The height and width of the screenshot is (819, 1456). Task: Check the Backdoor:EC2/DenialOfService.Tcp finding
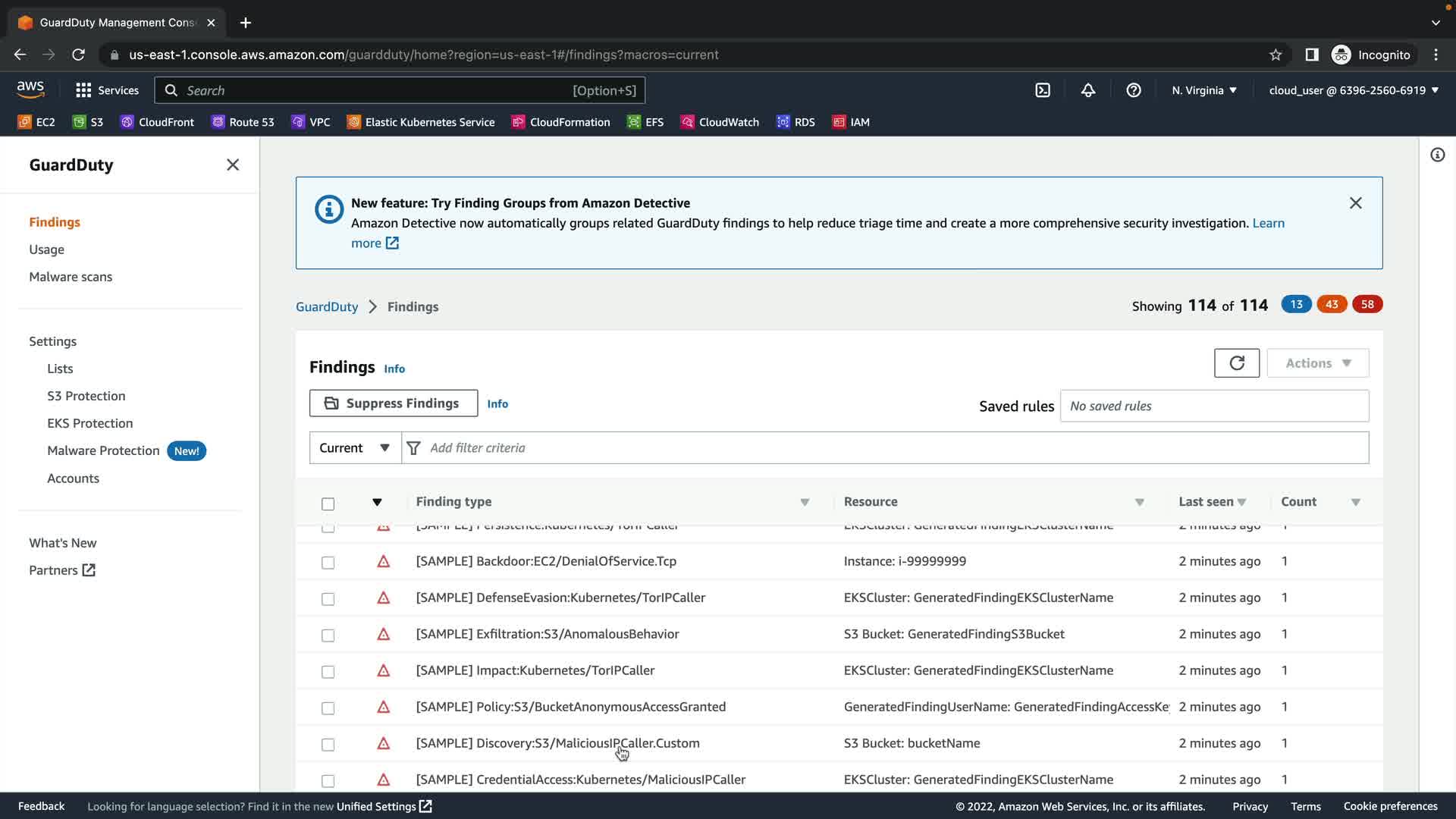point(328,563)
